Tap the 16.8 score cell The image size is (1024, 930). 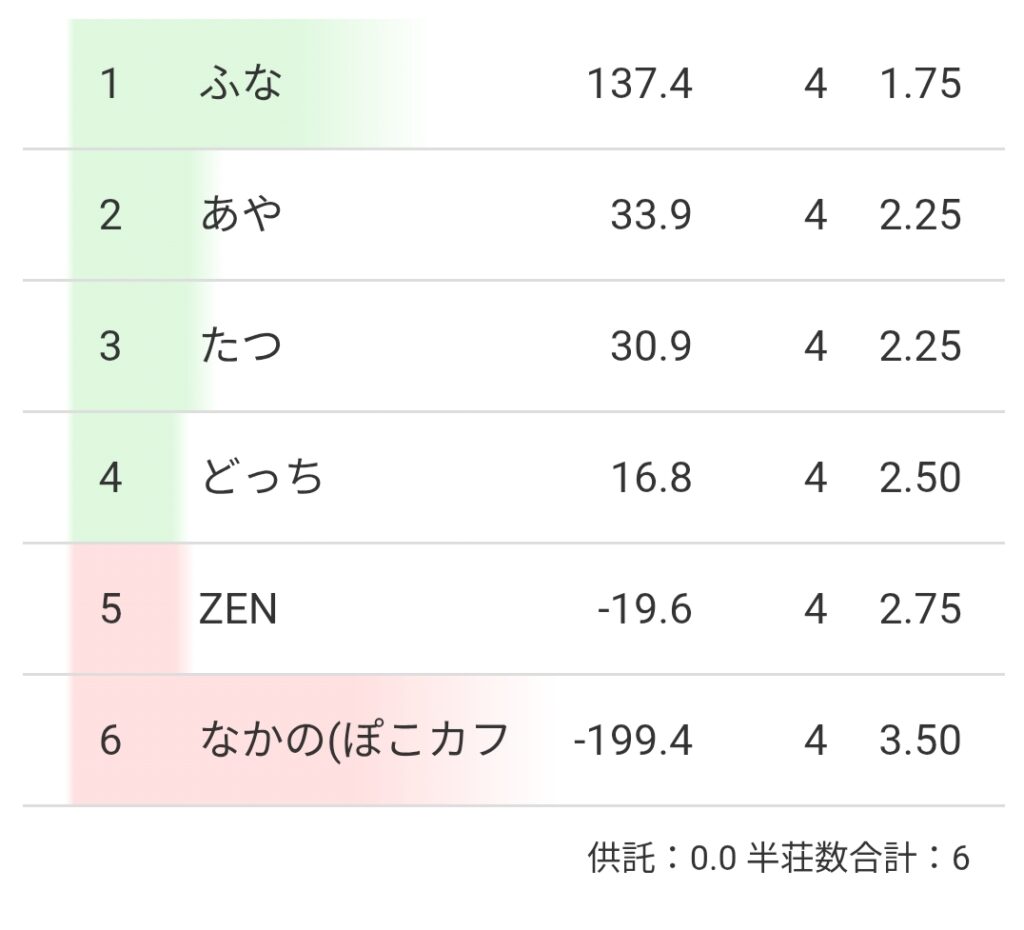(651, 478)
